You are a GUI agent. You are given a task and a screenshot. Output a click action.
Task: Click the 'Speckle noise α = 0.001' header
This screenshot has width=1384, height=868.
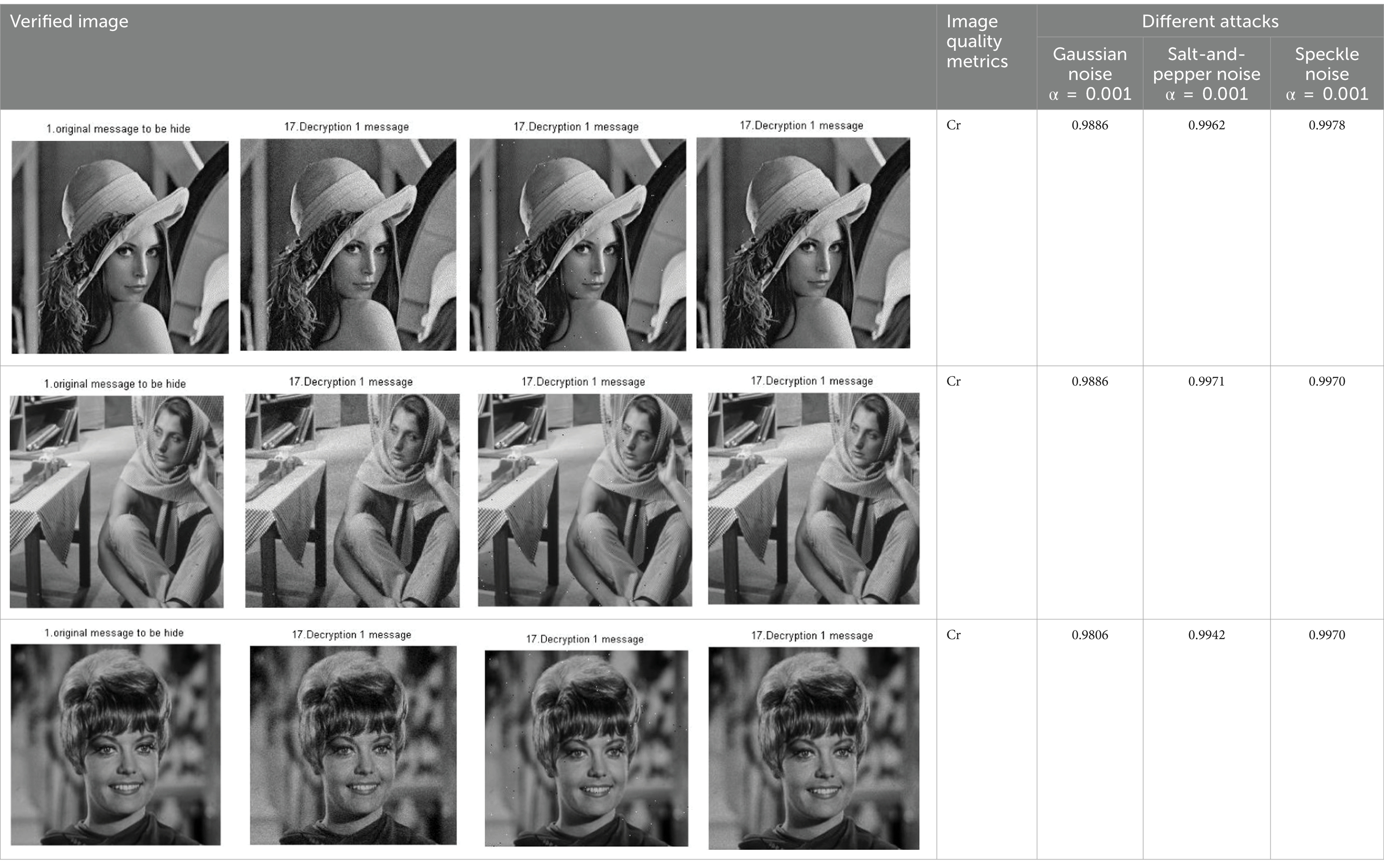pyautogui.click(x=1327, y=73)
